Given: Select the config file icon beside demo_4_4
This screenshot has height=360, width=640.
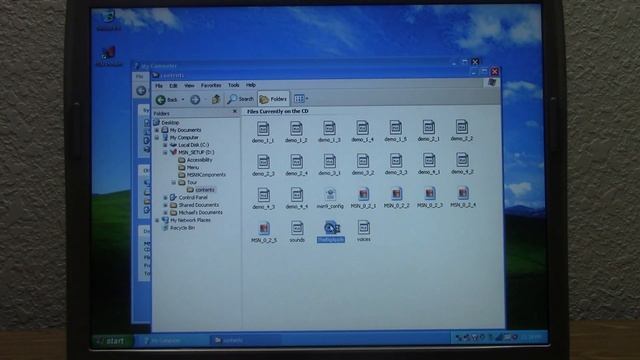Looking at the screenshot, I should tap(330, 194).
